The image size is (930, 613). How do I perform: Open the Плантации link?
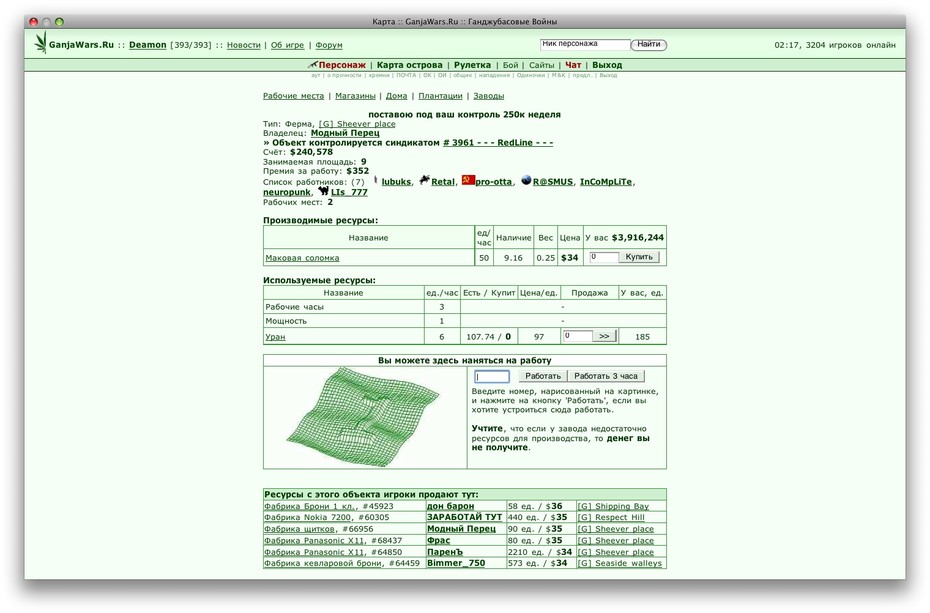[x=440, y=96]
